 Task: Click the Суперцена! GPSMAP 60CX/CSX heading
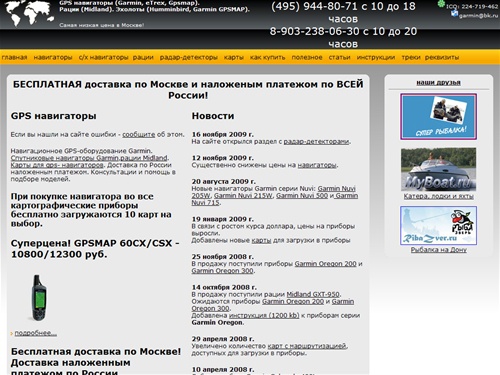point(95,249)
